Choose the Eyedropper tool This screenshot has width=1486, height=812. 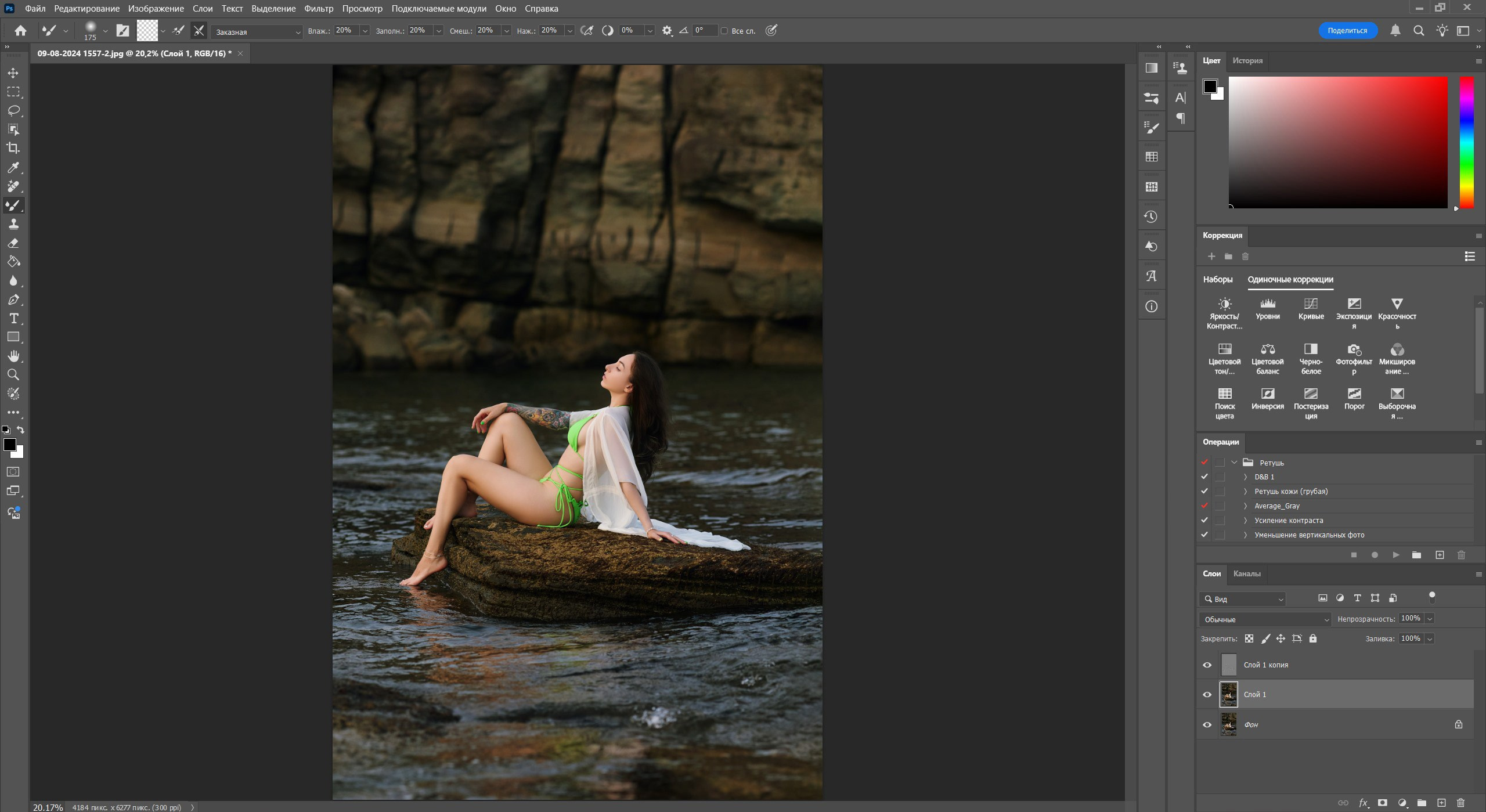click(x=13, y=168)
